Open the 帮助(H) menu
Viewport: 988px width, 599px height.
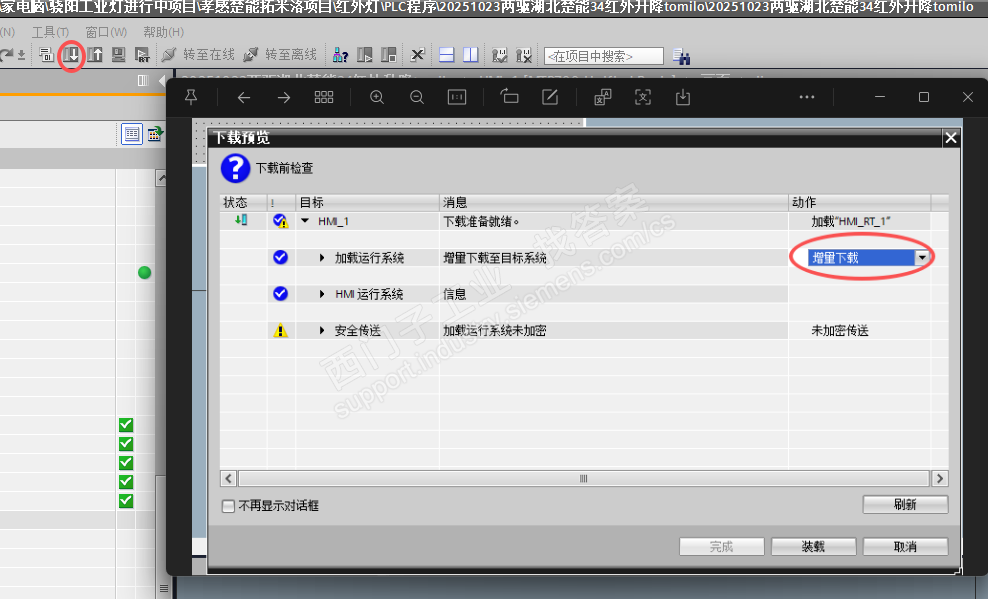(x=163, y=31)
